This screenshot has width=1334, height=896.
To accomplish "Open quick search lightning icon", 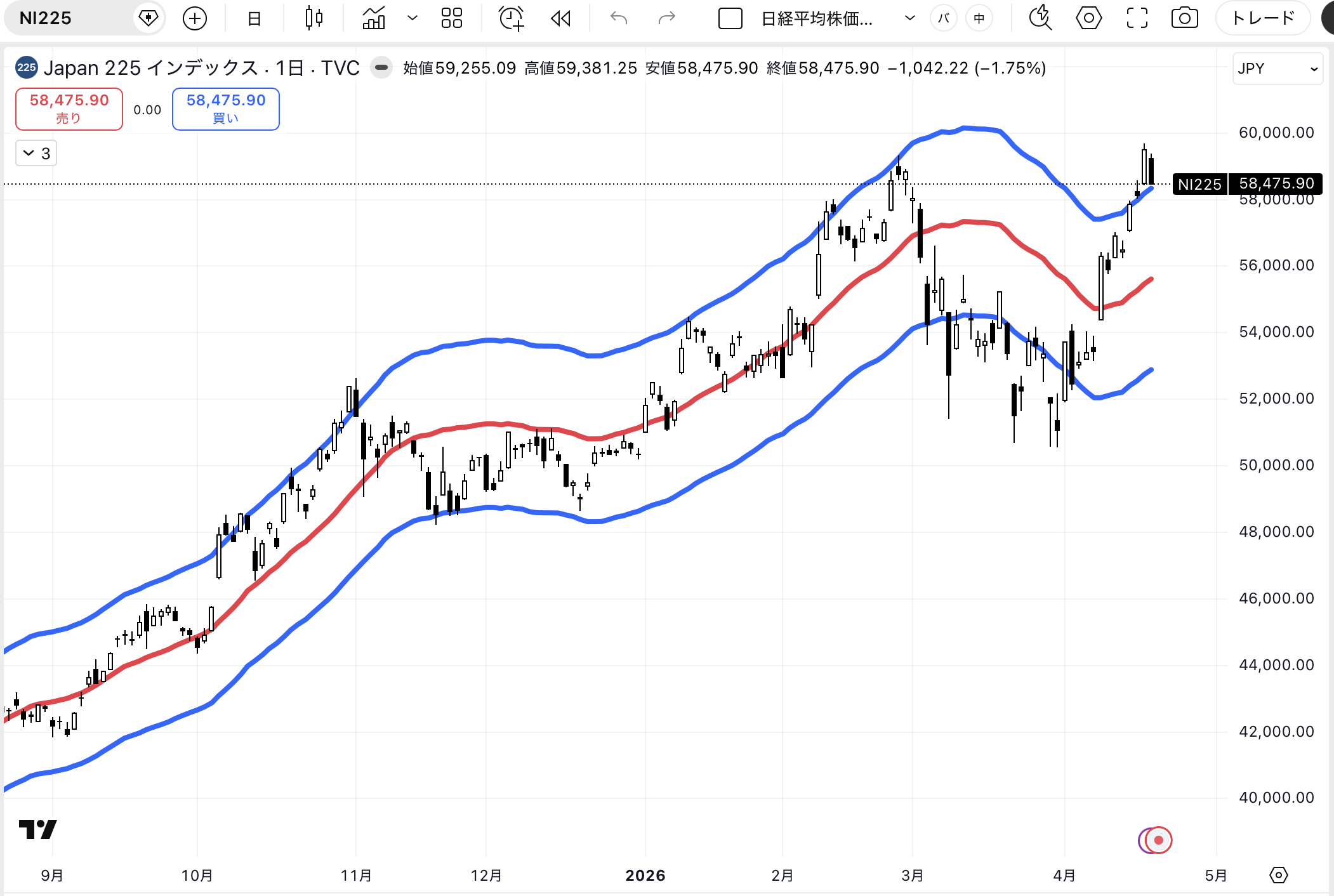I will click(1040, 18).
